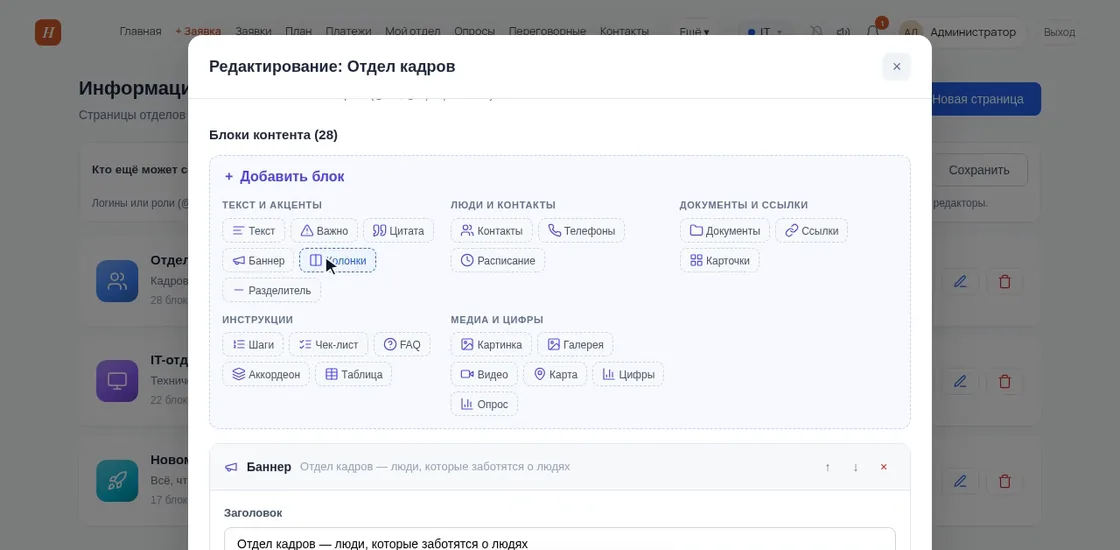Expand the IT department selector
This screenshot has height=550, width=1120.
pos(765,32)
